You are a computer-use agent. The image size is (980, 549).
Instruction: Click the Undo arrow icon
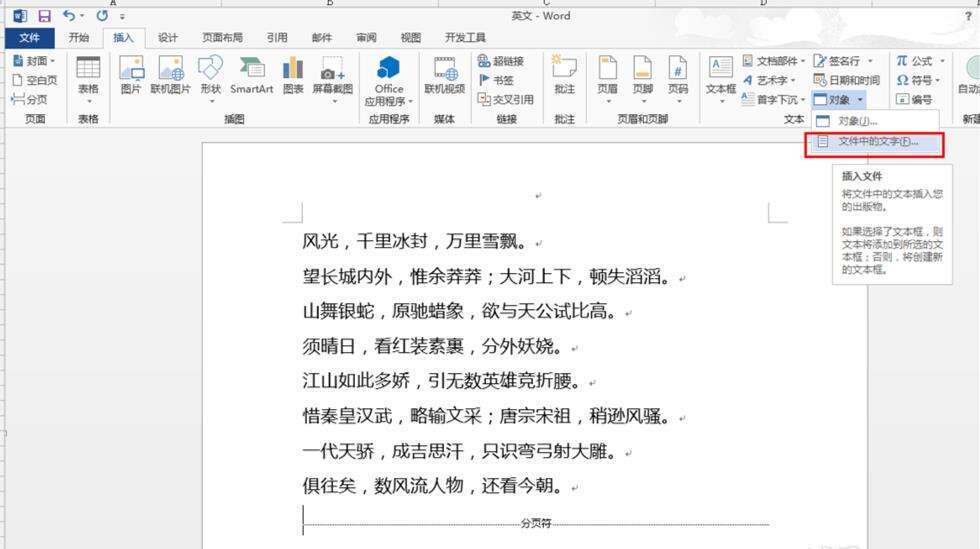tap(69, 16)
